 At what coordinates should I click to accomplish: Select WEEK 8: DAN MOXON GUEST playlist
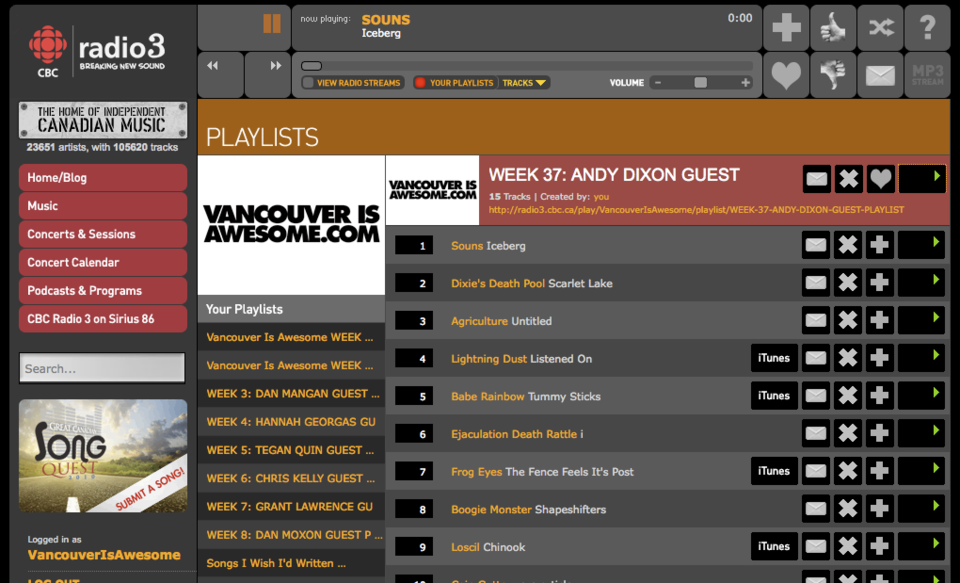point(291,535)
